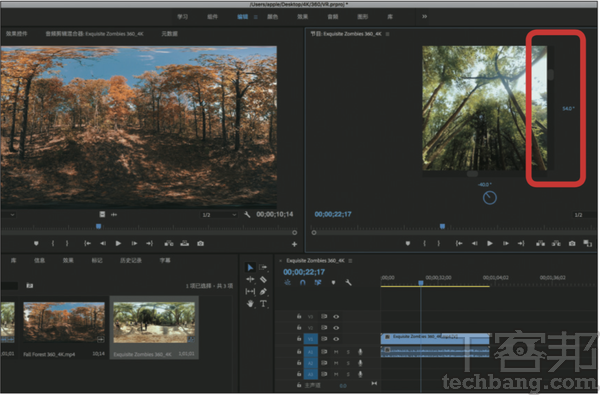Choose the Ripple Edit tool
The height and width of the screenshot is (395, 600).
250,279
